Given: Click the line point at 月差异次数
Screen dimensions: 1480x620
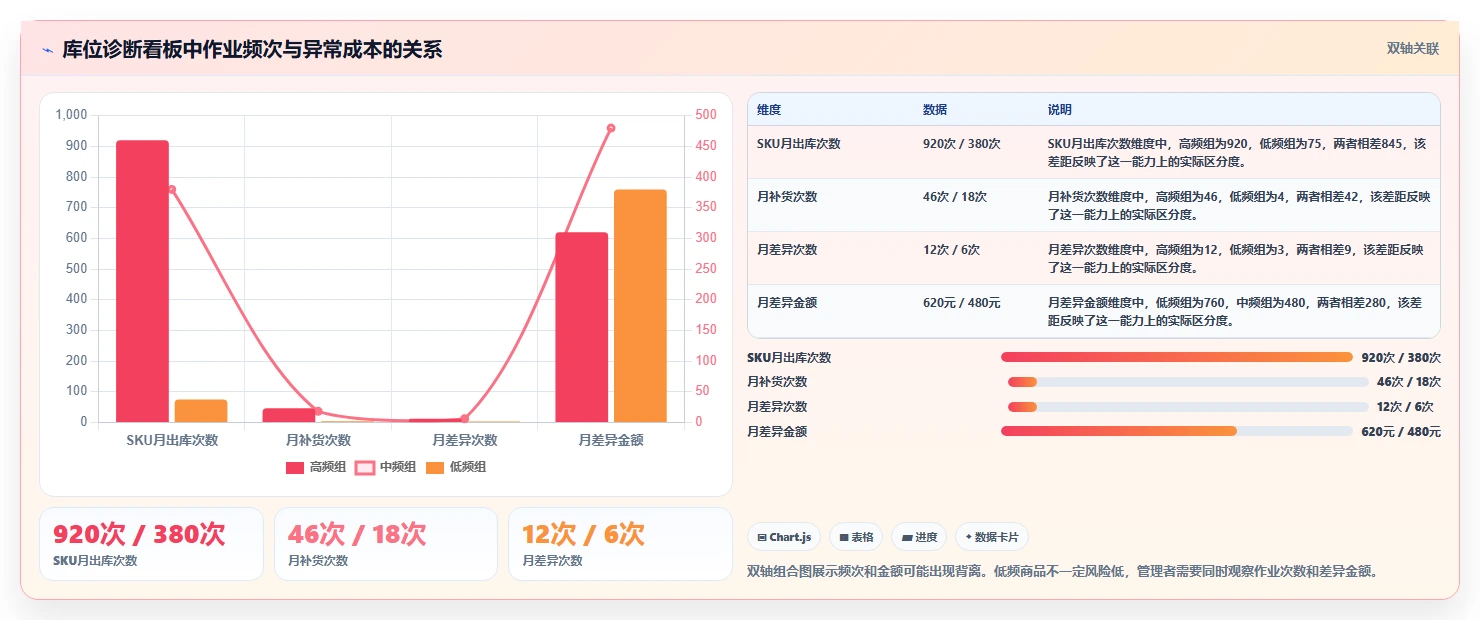Looking at the screenshot, I should 464,418.
